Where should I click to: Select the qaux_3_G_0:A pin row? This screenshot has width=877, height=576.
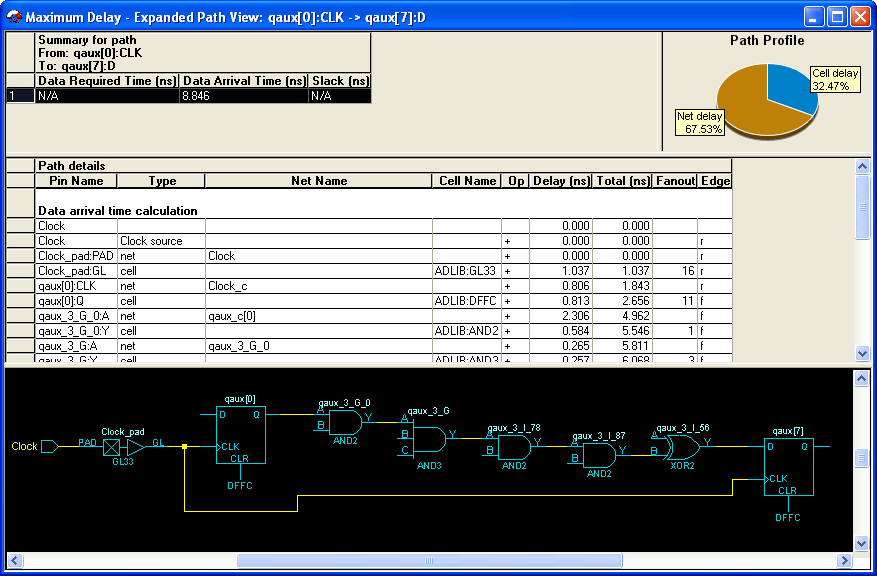pos(384,316)
